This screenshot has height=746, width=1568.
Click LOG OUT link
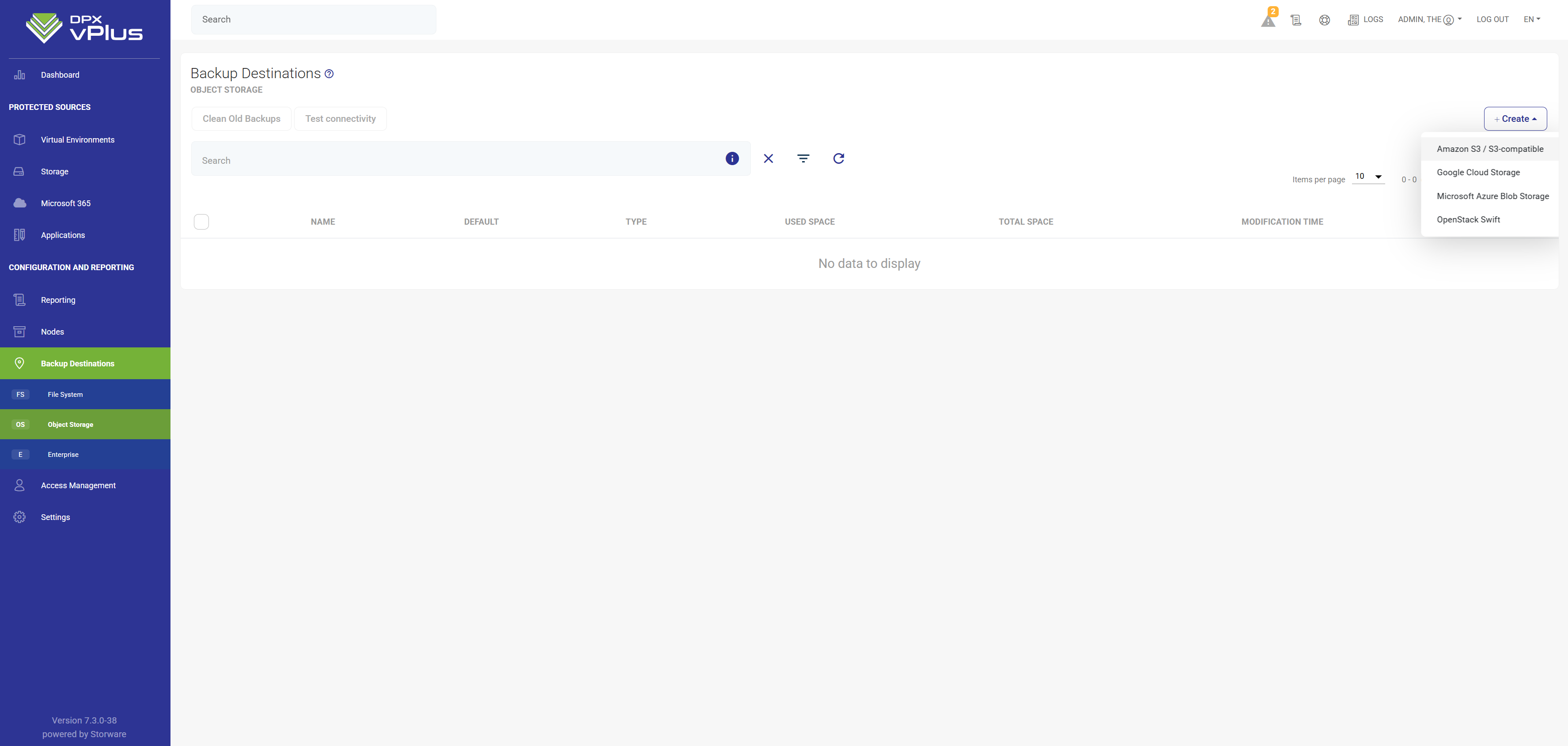1492,19
